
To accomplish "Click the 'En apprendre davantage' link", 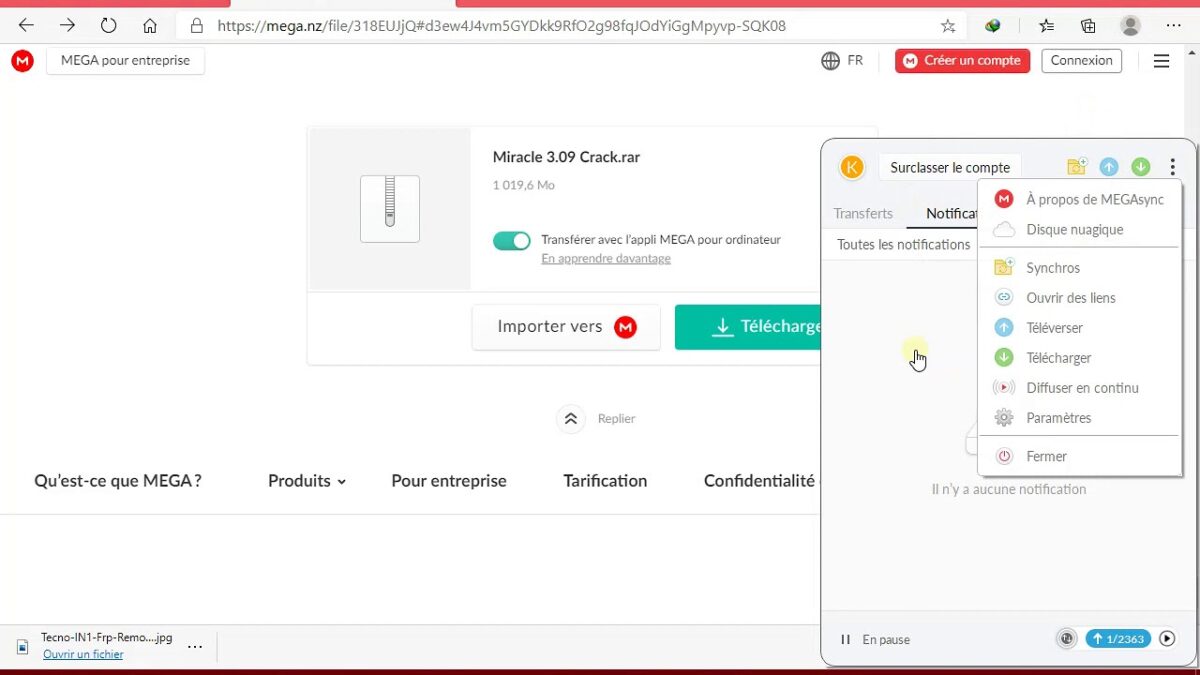I will click(x=605, y=258).
